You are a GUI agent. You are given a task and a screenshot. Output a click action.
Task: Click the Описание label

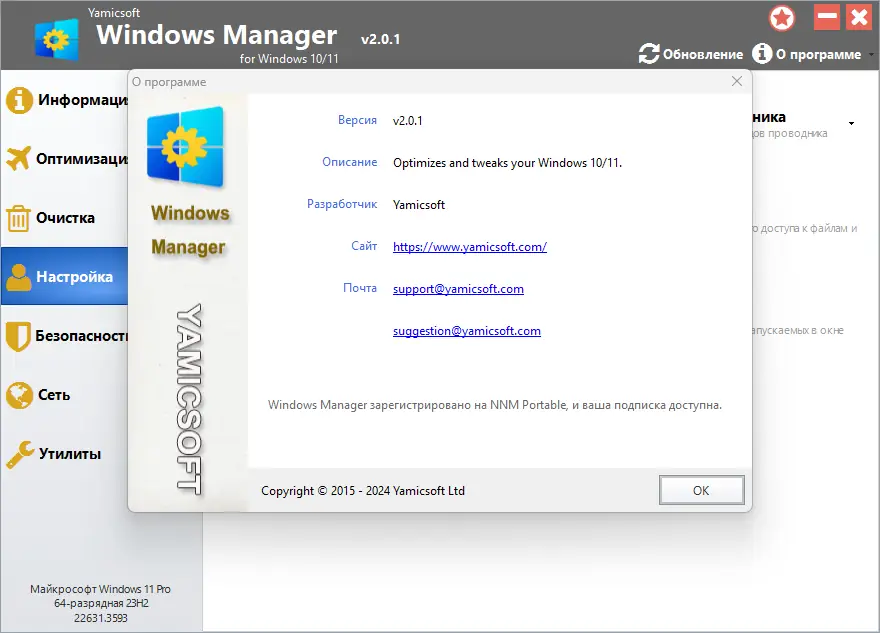pos(350,162)
